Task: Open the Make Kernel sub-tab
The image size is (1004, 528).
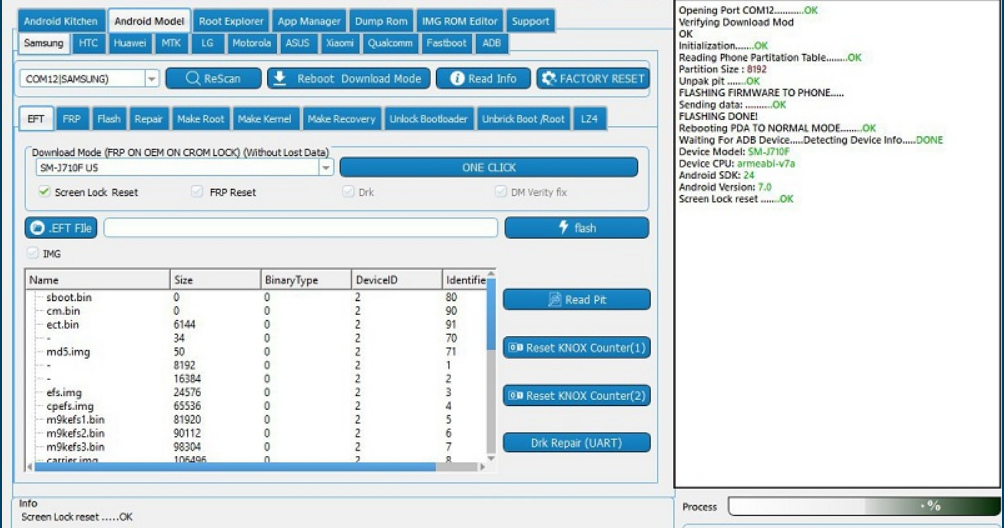Action: click(x=264, y=118)
